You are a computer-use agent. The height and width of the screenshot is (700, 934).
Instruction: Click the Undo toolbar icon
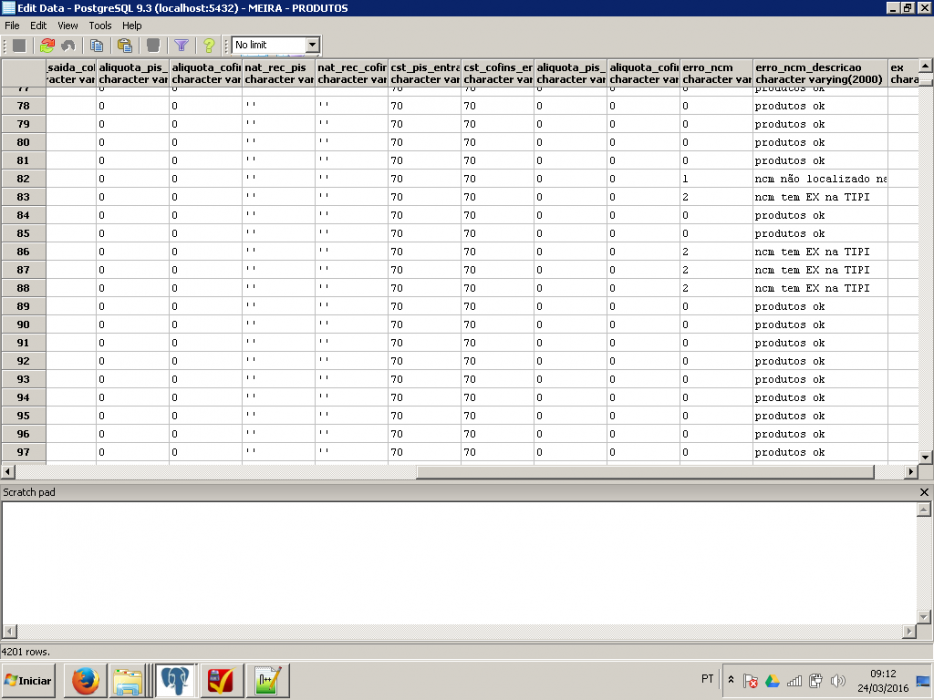click(x=69, y=45)
